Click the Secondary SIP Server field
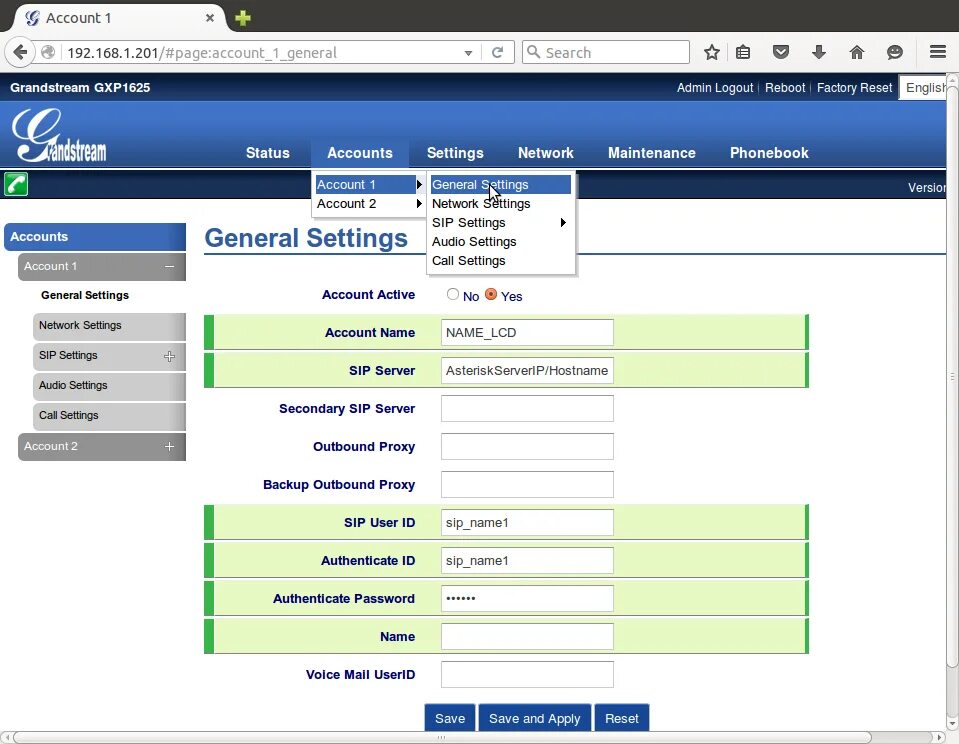Image resolution: width=959 pixels, height=744 pixels. (527, 408)
